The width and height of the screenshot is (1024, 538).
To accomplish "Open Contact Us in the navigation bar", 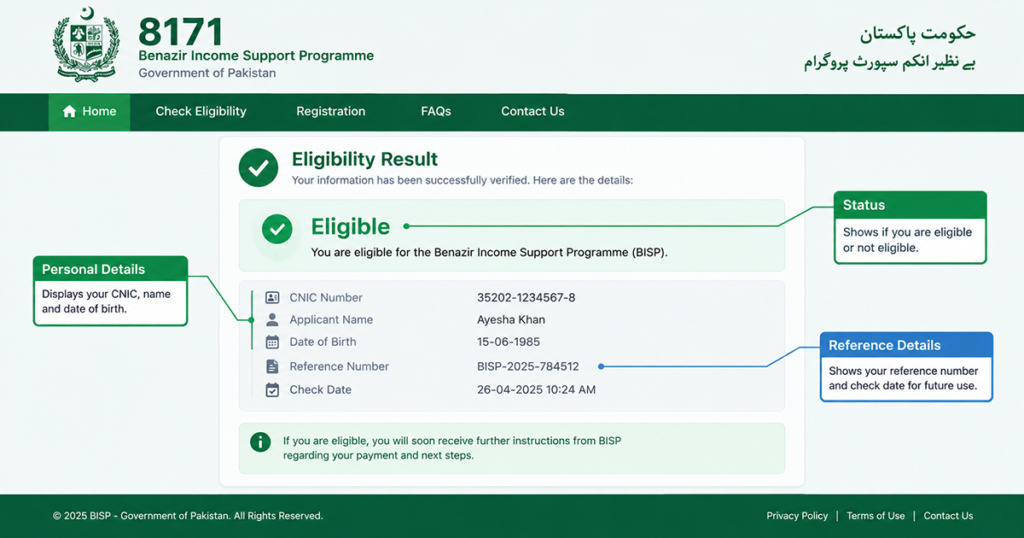I will coord(532,112).
